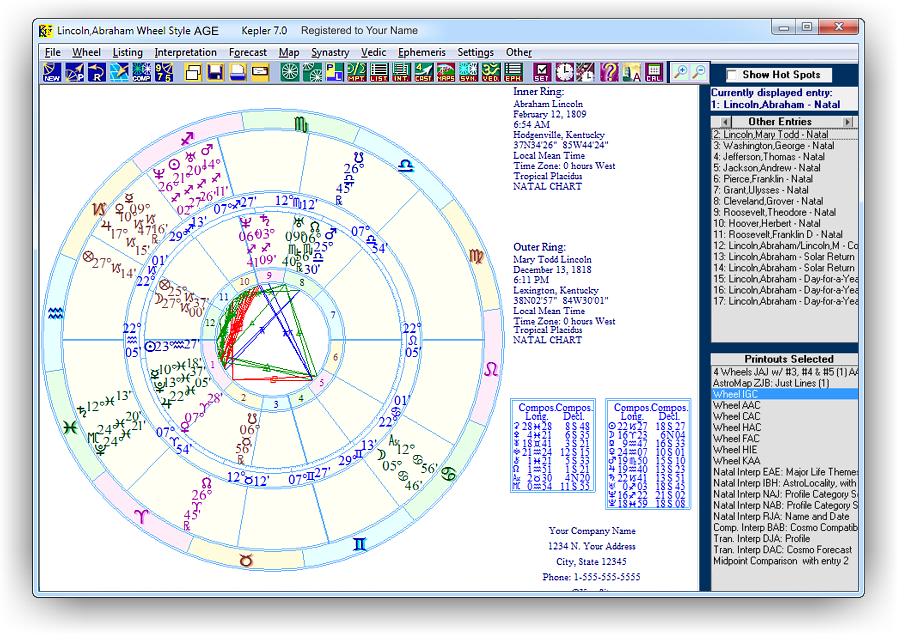This screenshot has height=634, width=897.
Task: Select Tran. Interp DAC: Cosmo Forecast
Action: 784,550
